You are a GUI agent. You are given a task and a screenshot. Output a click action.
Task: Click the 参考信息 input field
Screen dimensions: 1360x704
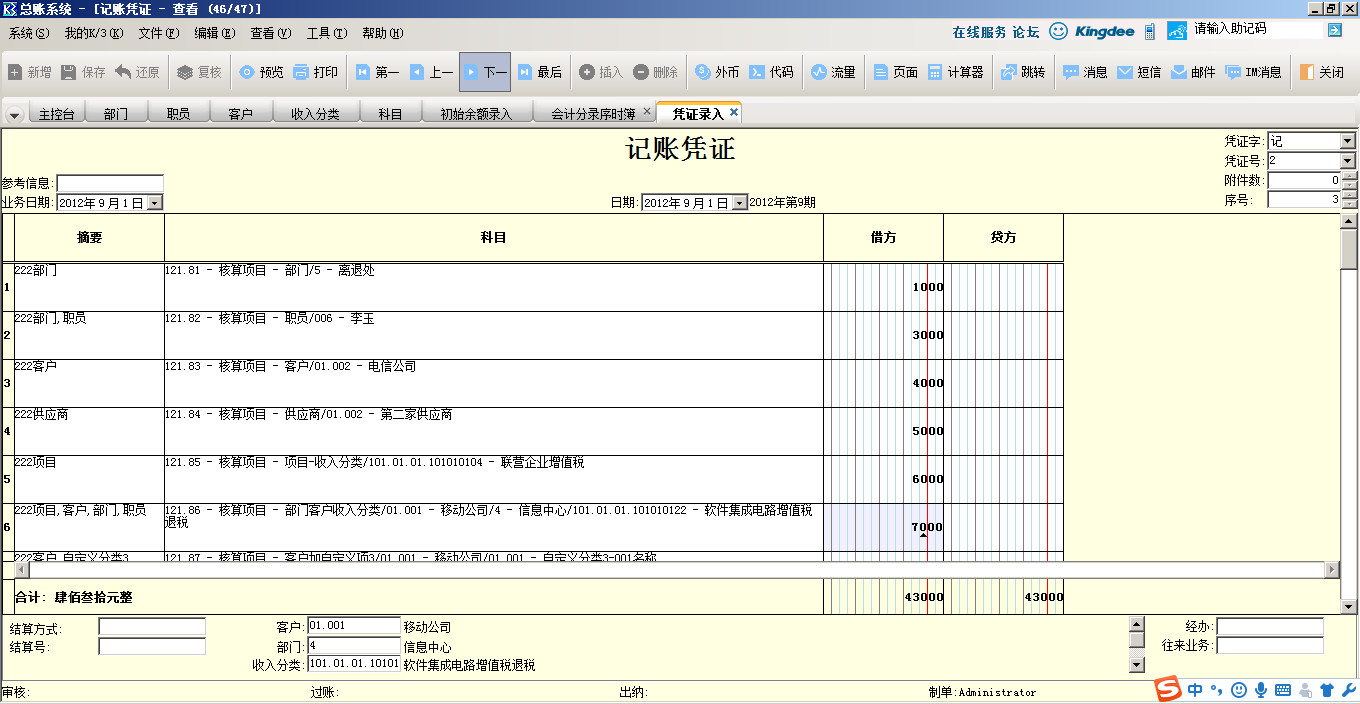110,184
